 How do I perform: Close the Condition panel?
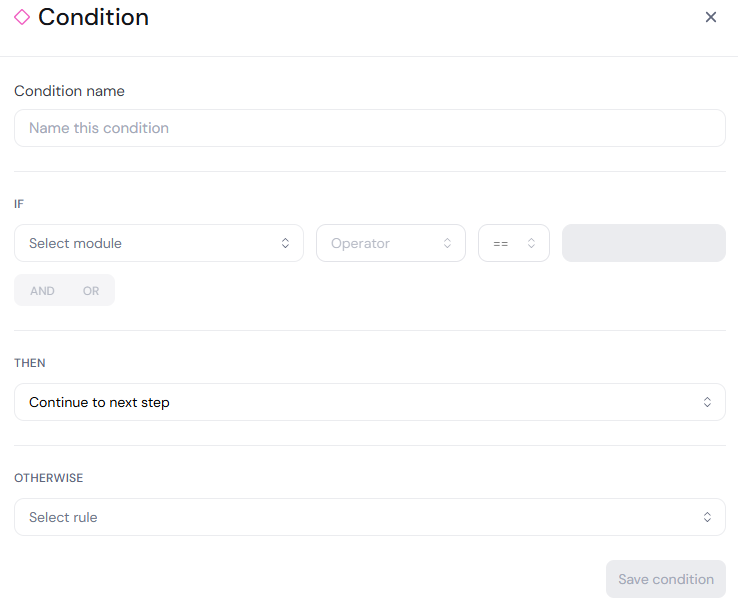(x=711, y=17)
